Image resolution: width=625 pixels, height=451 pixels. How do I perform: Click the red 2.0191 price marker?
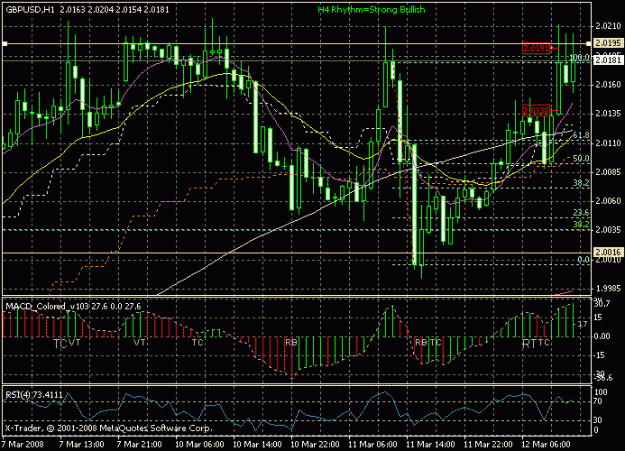tap(536, 48)
